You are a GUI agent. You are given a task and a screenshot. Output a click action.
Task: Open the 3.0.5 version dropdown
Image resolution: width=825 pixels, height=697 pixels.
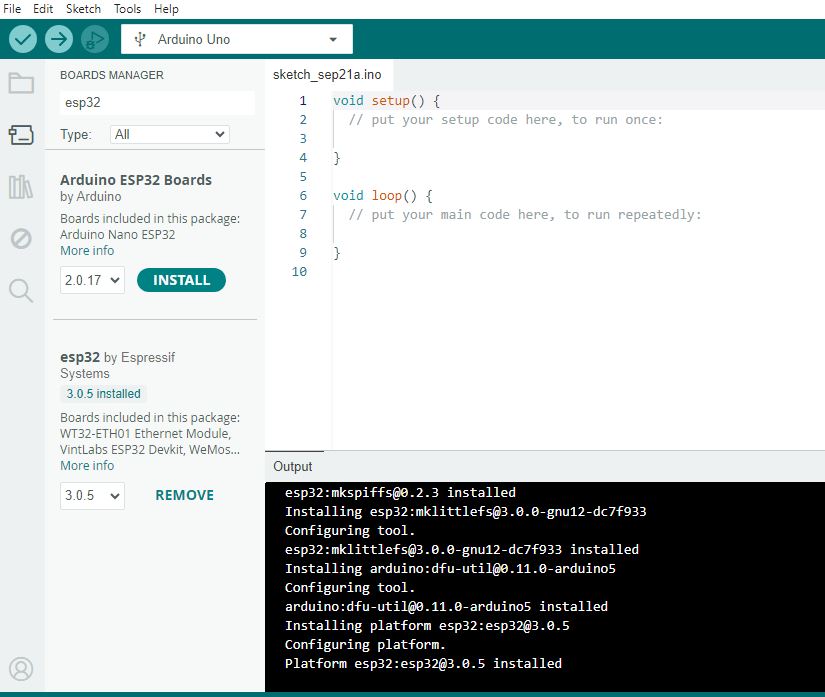[x=92, y=496]
